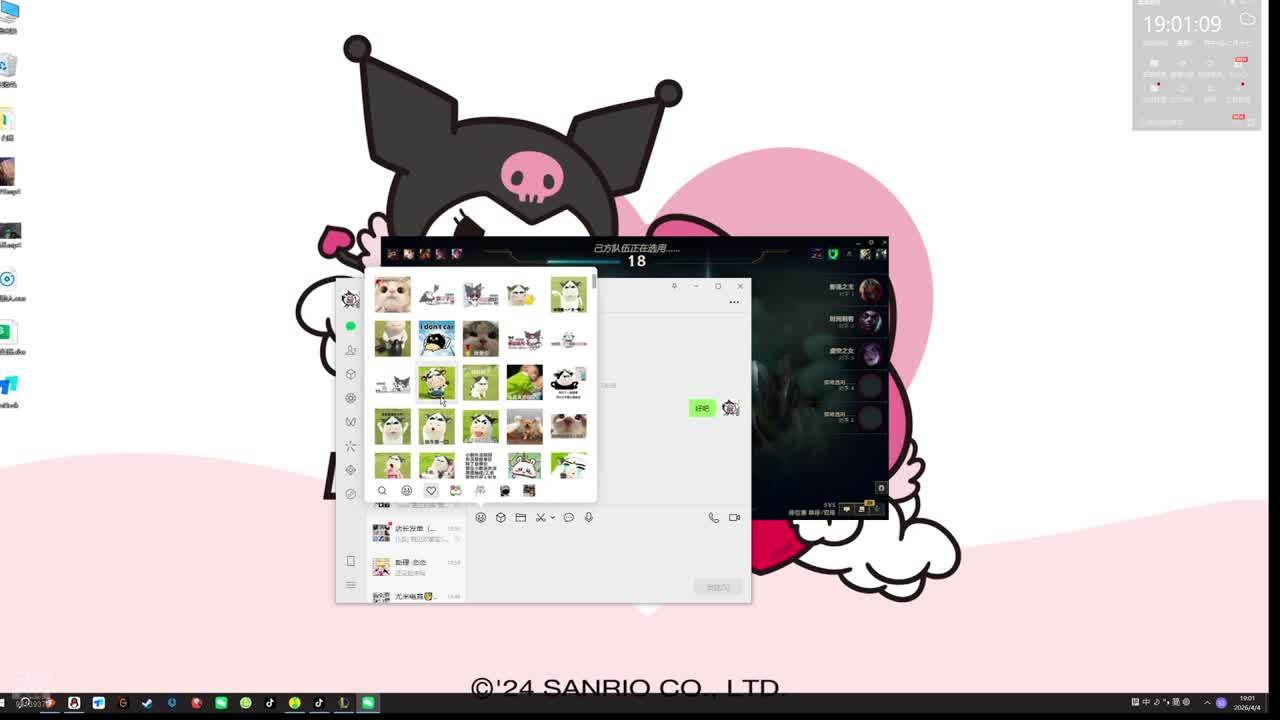Open Contacts in WeChat sidebar
This screenshot has width=1280, height=720.
351,350
